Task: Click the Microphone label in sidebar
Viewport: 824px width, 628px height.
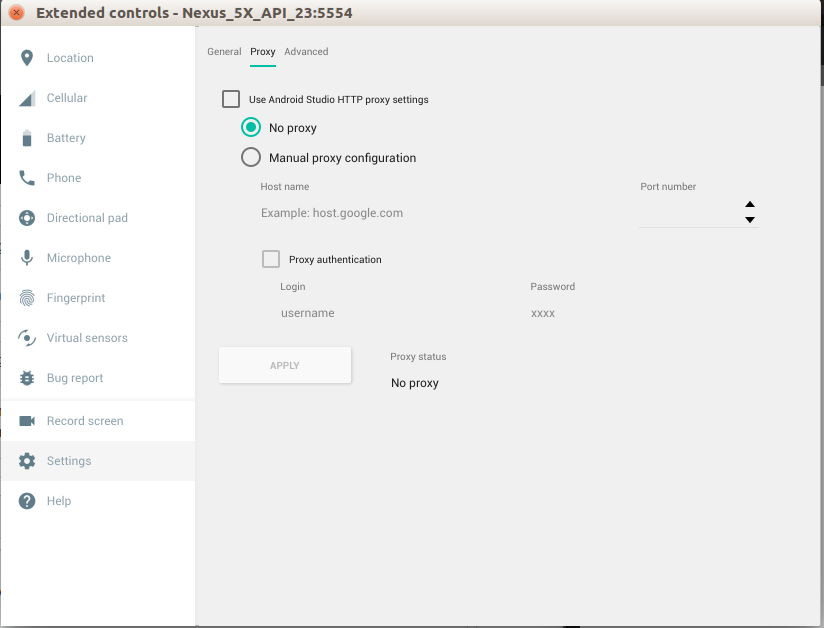Action: pos(79,258)
